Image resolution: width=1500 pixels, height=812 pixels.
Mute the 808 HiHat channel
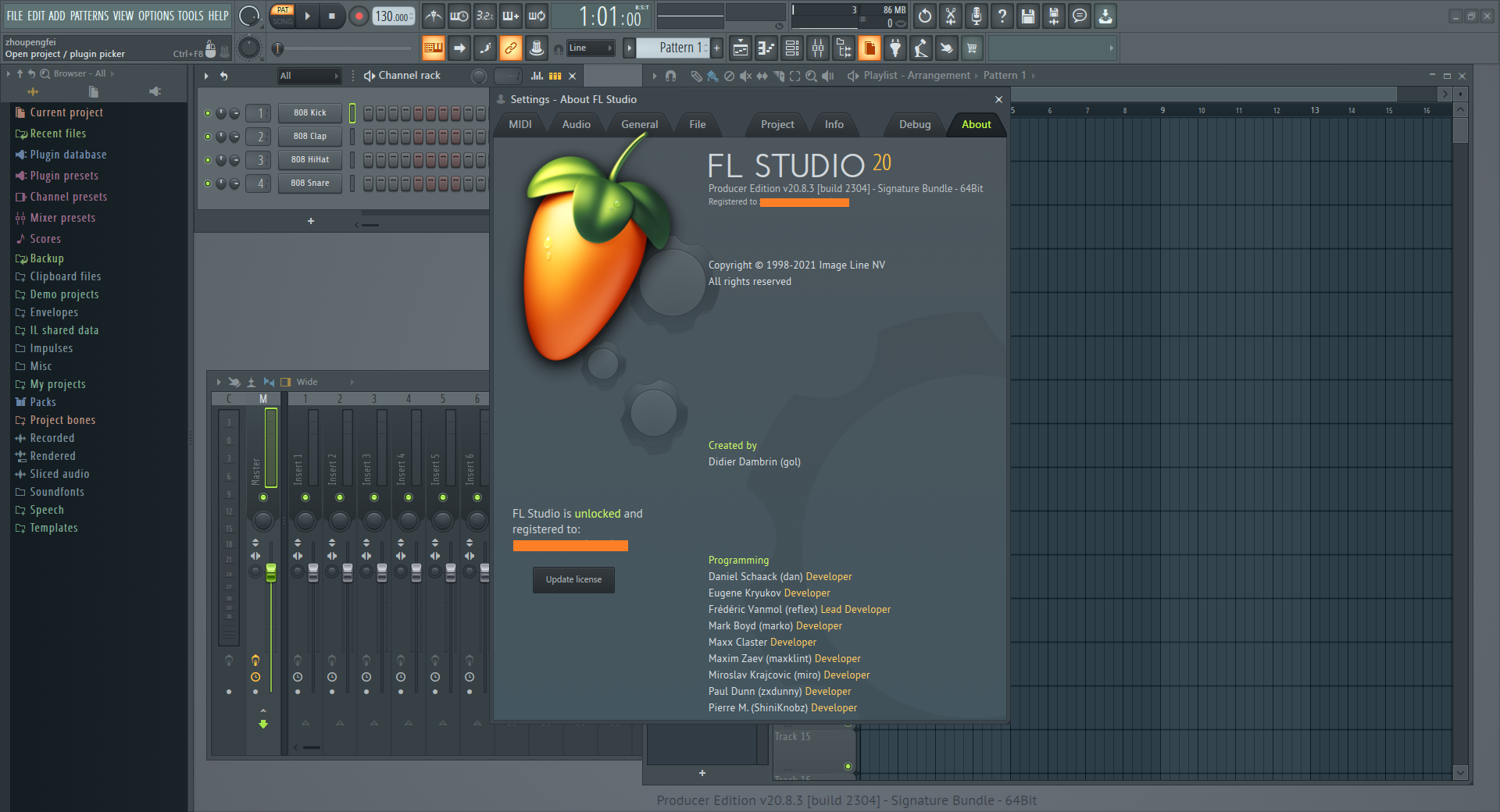point(208,160)
